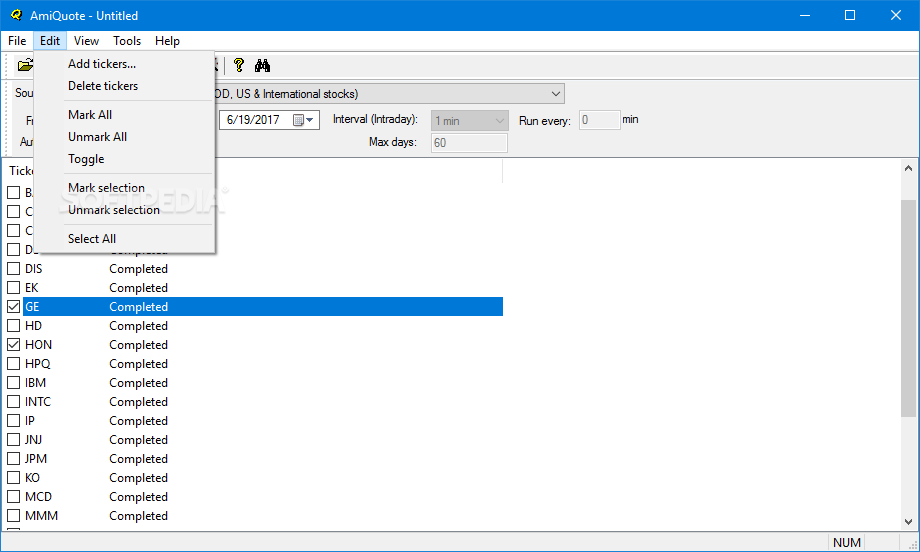The image size is (920, 552).
Task: Click the list scrollbar up arrow
Action: [908, 168]
